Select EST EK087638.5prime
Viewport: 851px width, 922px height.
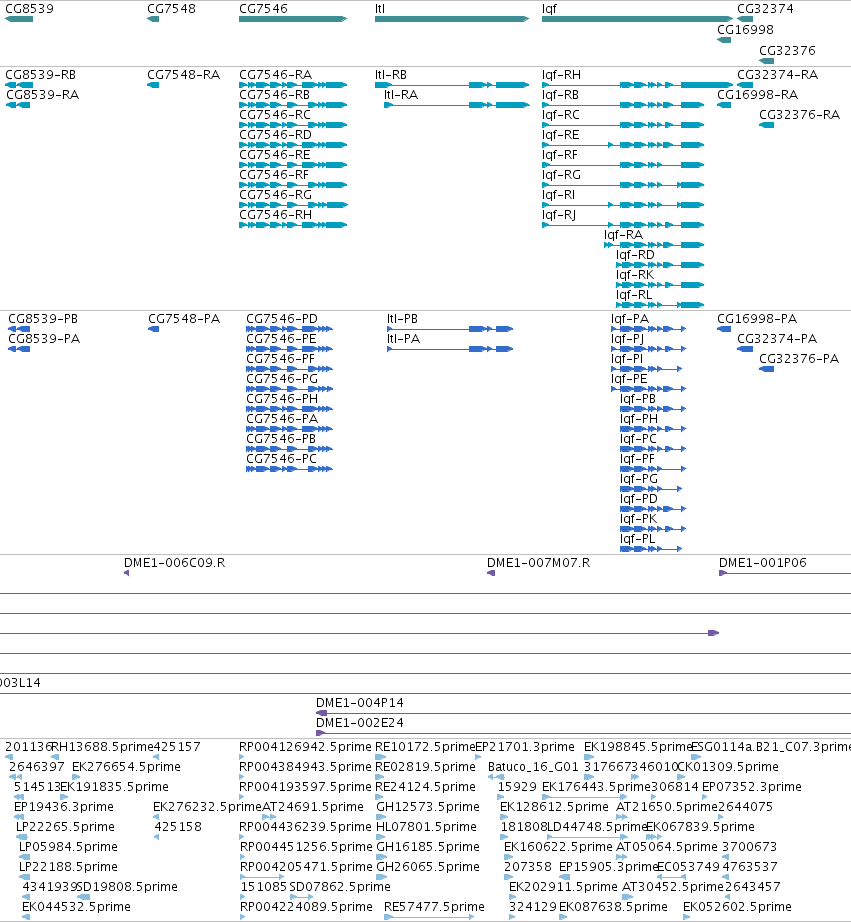613,907
